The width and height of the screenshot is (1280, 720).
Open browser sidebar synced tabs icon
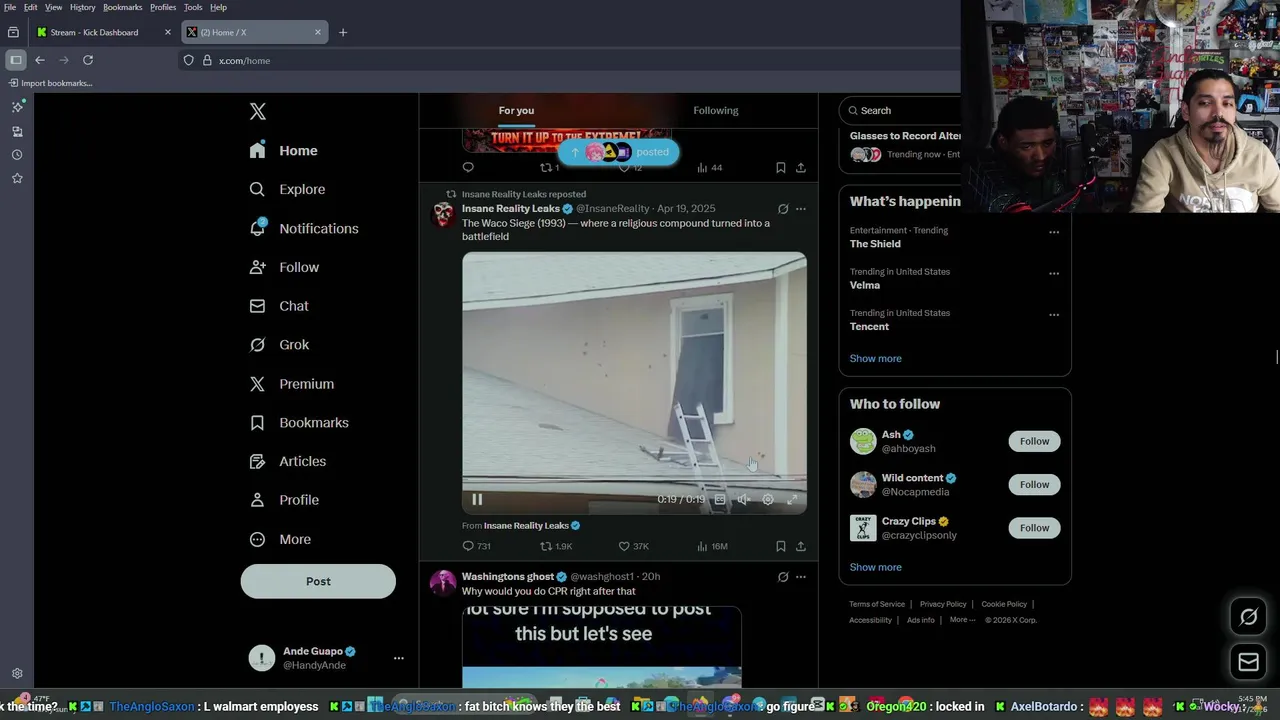pyautogui.click(x=17, y=131)
